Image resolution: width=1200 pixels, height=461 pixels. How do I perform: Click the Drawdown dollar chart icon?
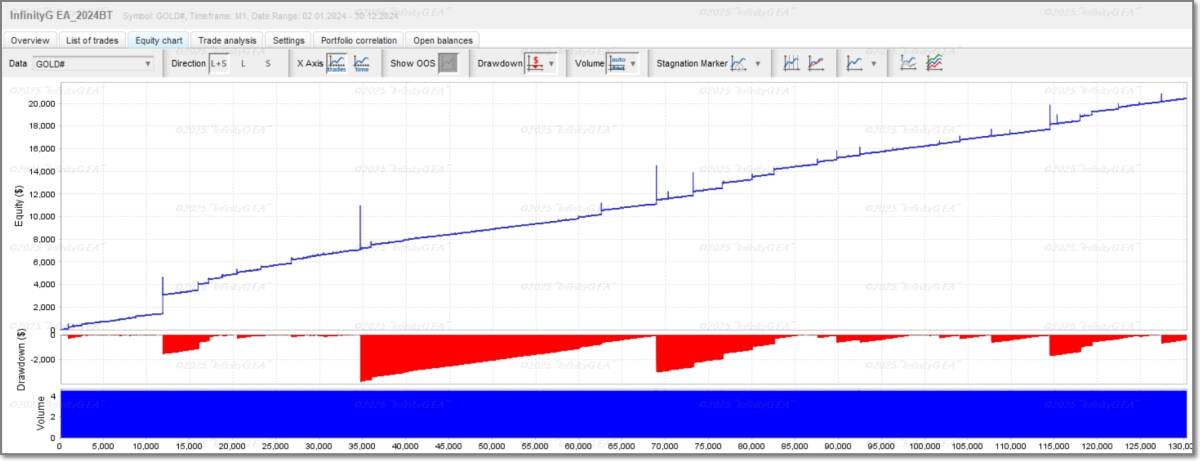pyautogui.click(x=535, y=63)
